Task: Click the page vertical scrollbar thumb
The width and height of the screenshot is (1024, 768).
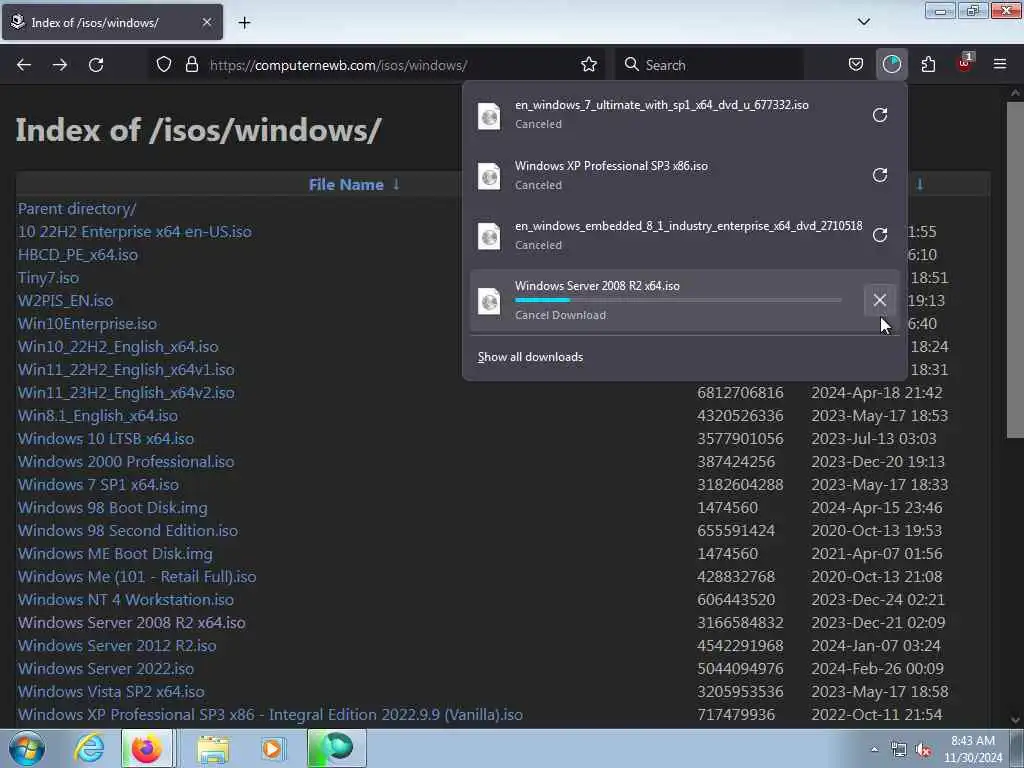Action: [x=1014, y=269]
